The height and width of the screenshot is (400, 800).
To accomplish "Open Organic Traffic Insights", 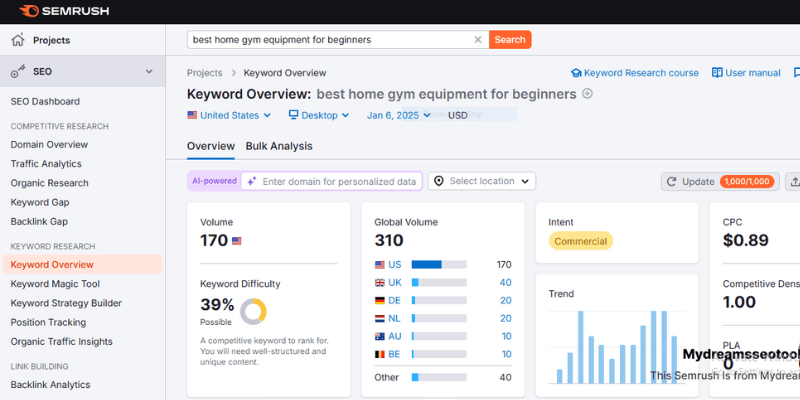I will [62, 342].
